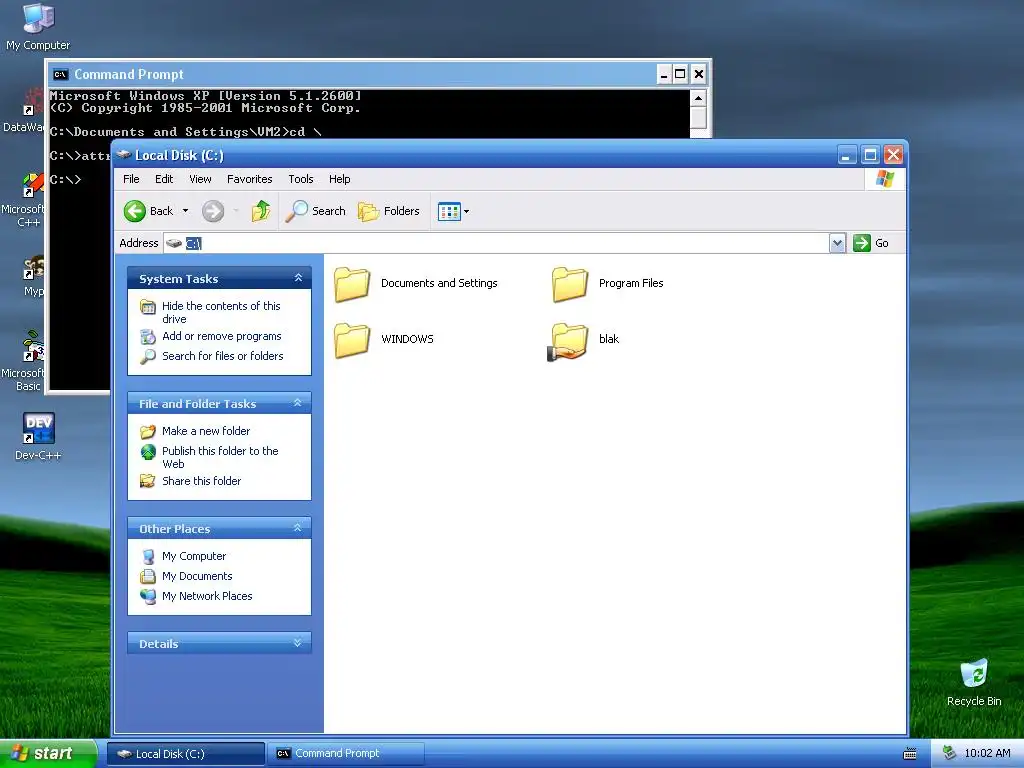Open the Tools menu
Screen dimensions: 1024x768
tap(300, 179)
